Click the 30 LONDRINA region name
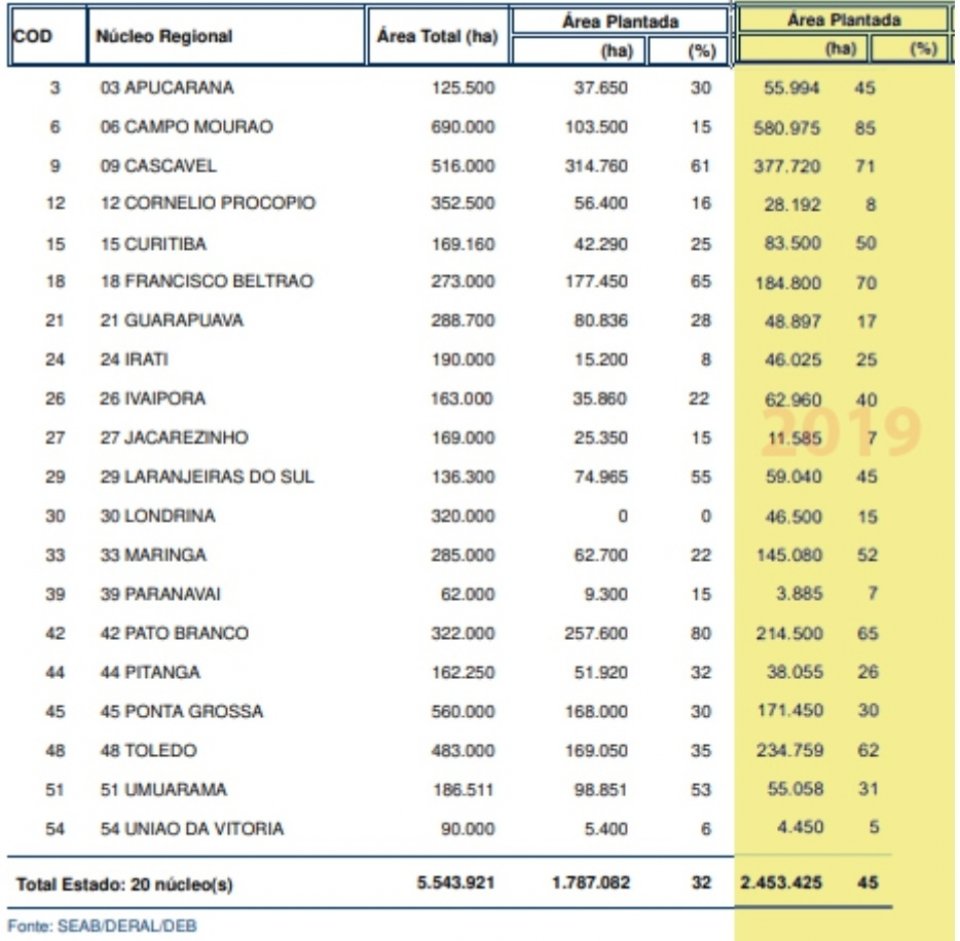960x941 pixels. [x=157, y=516]
